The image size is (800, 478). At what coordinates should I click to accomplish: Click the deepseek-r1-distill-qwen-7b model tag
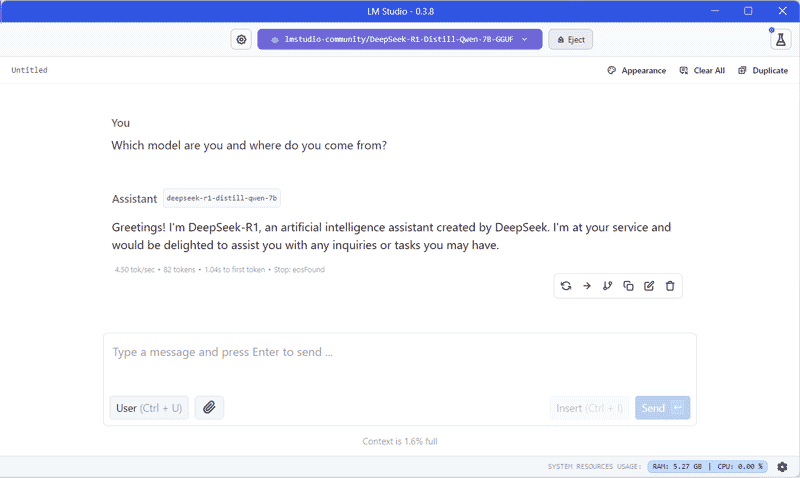pyautogui.click(x=222, y=198)
